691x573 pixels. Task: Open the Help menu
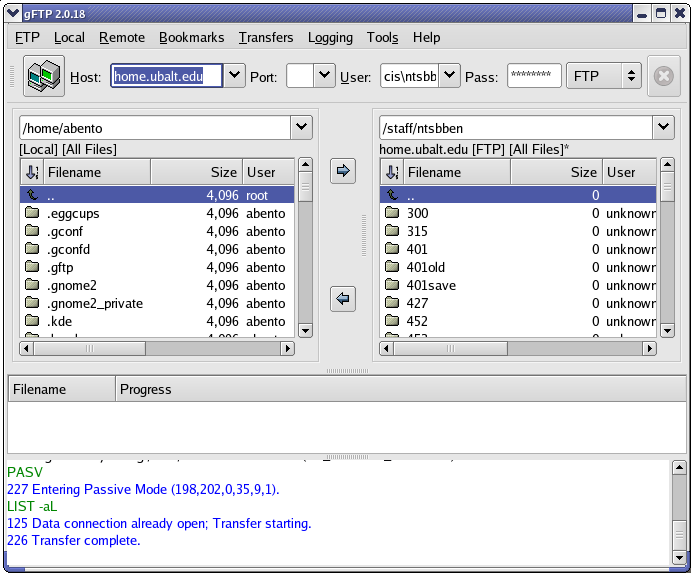[427, 37]
